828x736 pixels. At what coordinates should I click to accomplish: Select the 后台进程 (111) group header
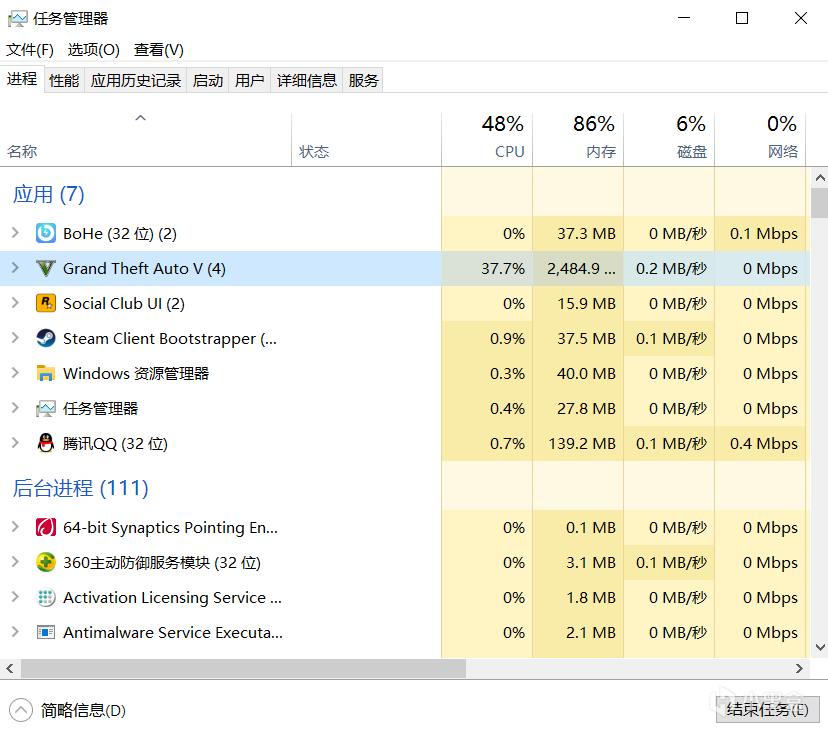(x=80, y=488)
